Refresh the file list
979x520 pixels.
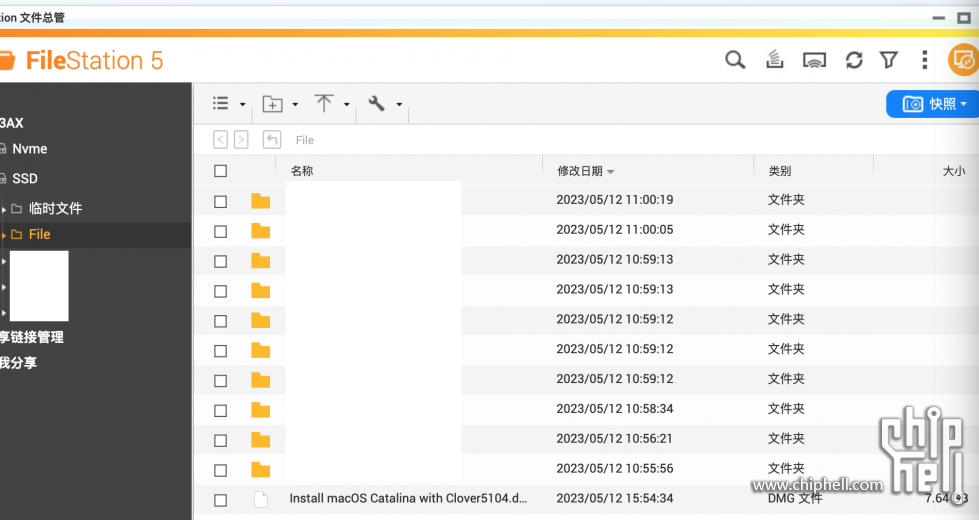pos(854,60)
